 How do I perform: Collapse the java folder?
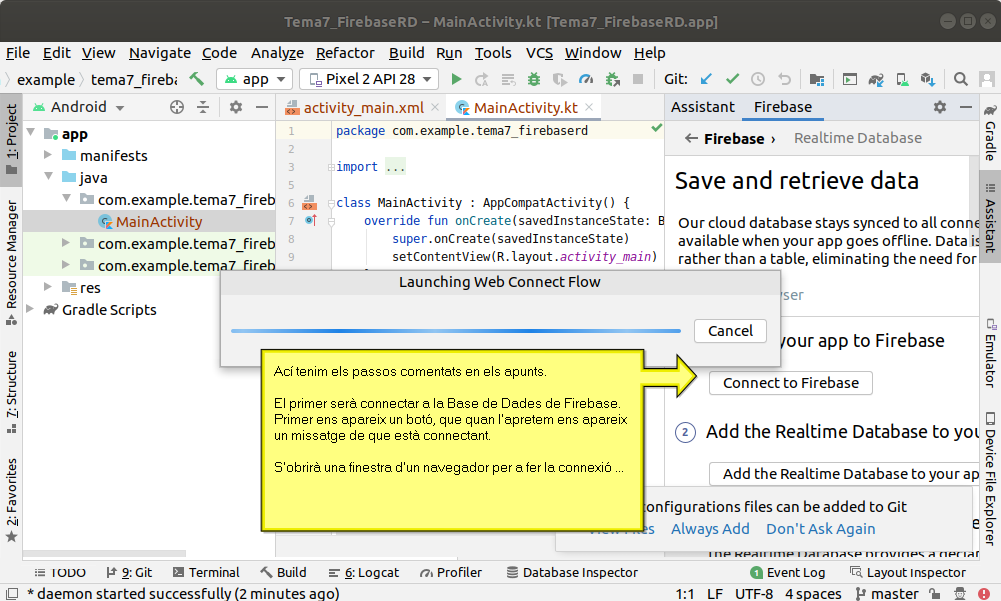[x=48, y=176]
